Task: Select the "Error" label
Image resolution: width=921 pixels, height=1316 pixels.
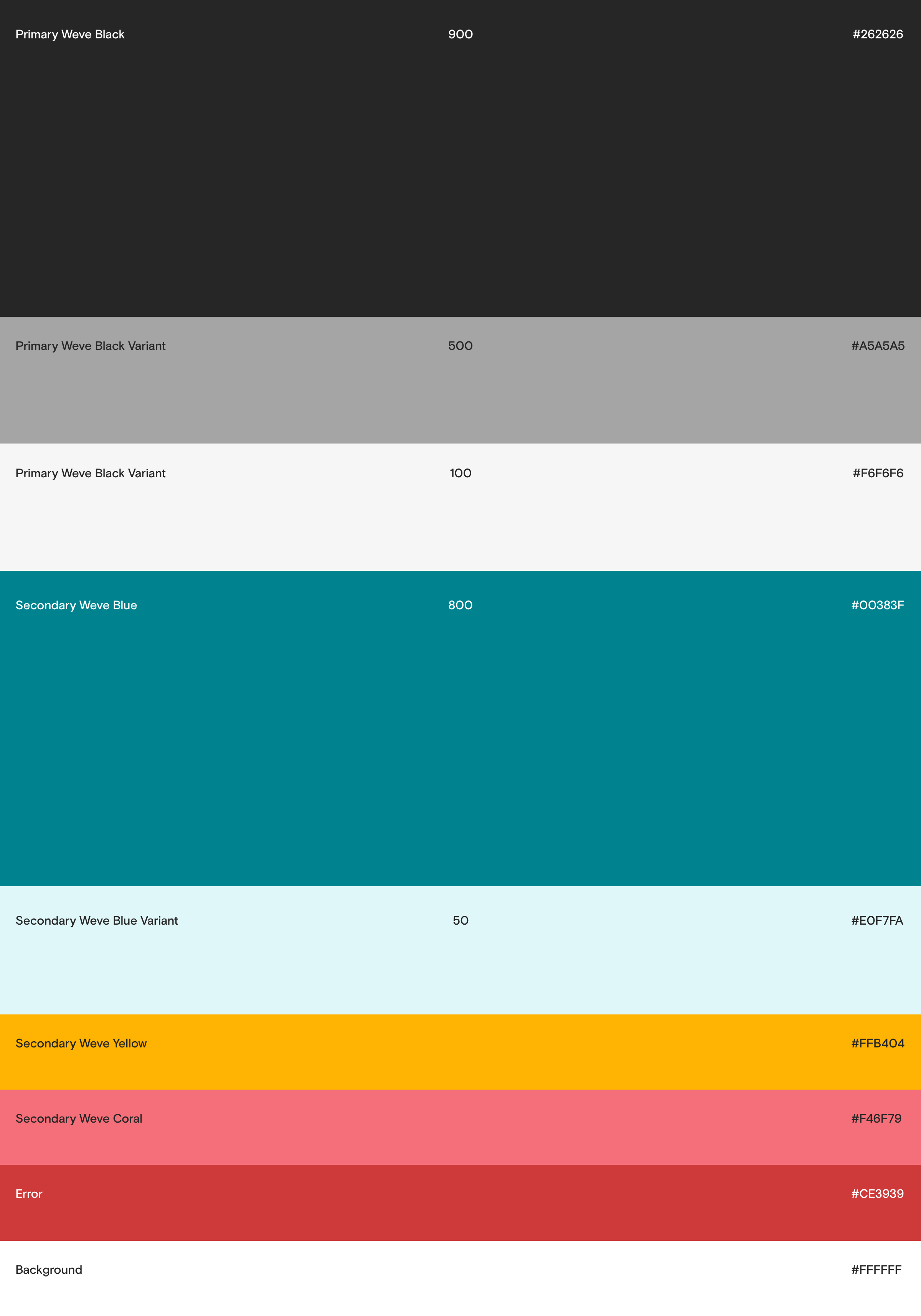Action: click(29, 1193)
